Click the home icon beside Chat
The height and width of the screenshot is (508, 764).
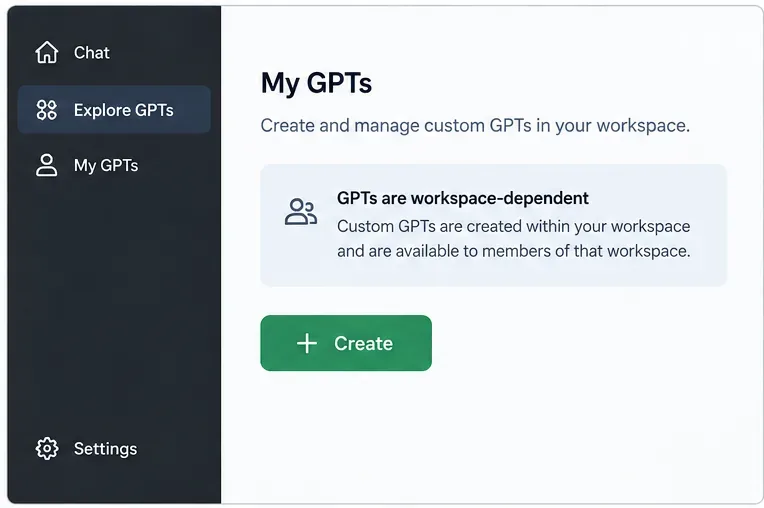(47, 52)
